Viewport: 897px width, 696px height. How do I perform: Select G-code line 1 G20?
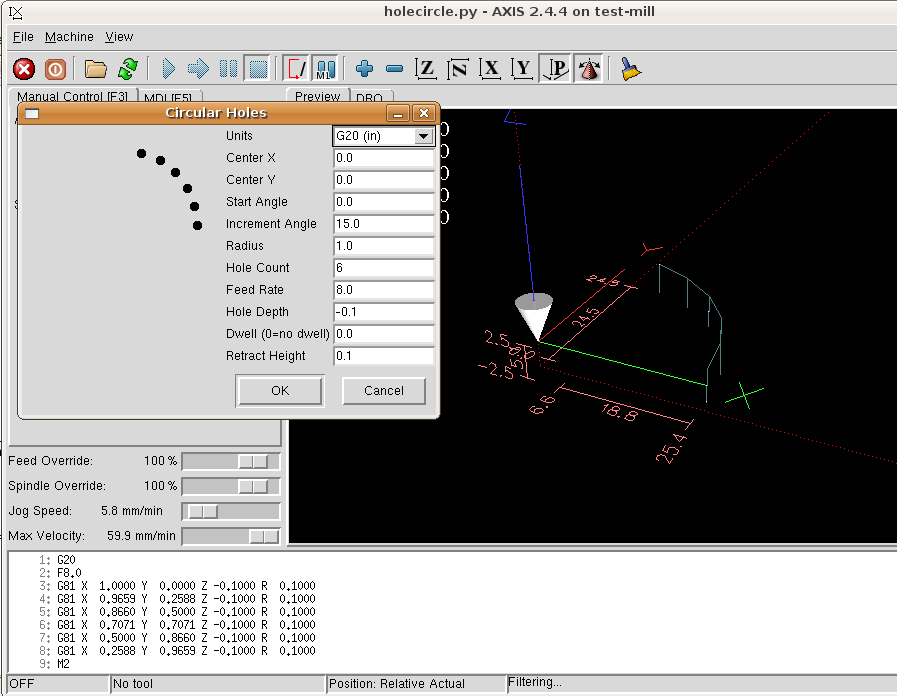pos(66,560)
